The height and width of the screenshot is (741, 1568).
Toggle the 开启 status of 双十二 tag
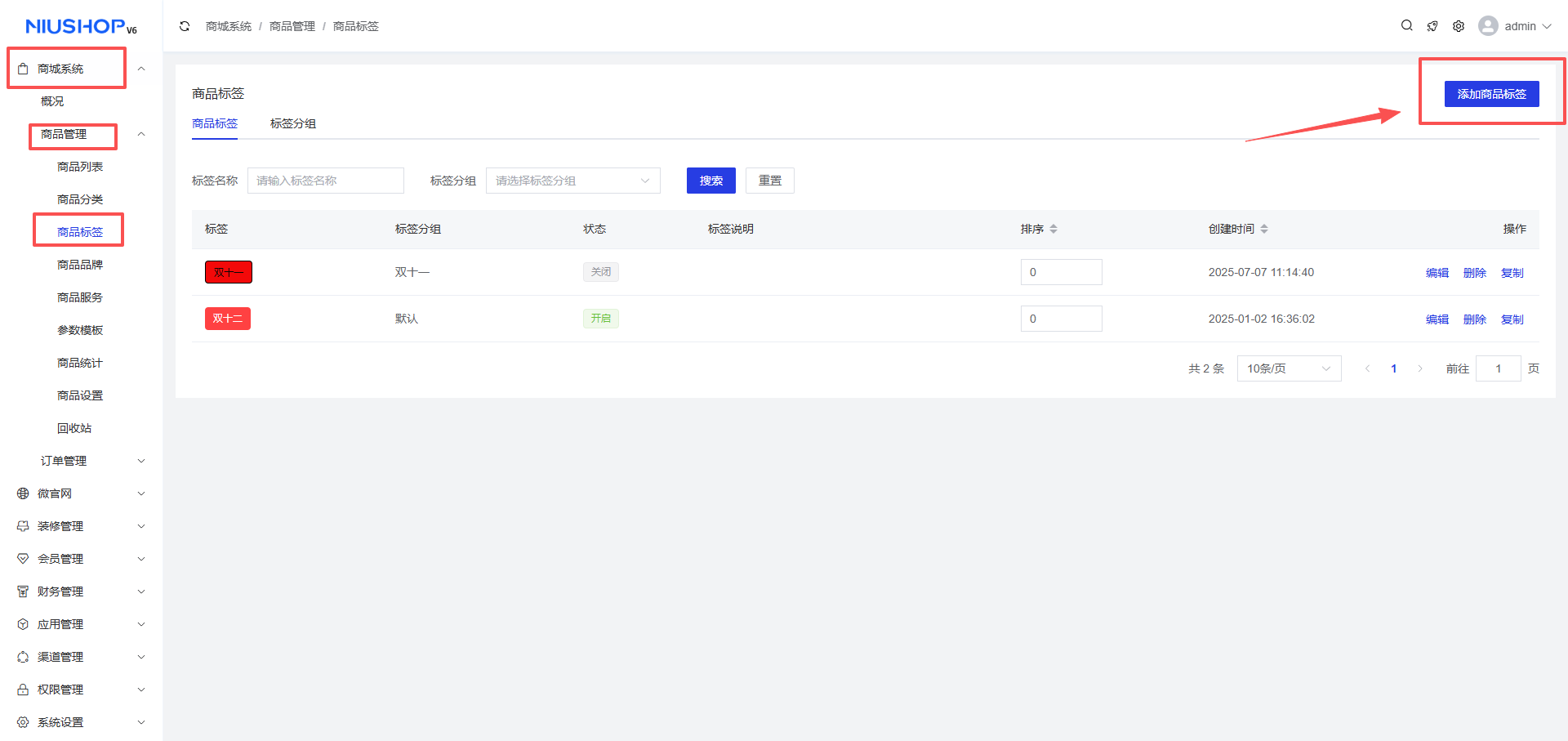(x=600, y=319)
